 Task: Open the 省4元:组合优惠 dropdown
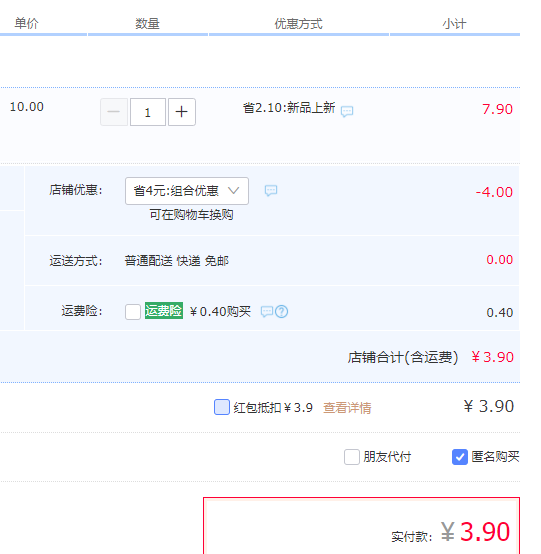[x=187, y=191]
